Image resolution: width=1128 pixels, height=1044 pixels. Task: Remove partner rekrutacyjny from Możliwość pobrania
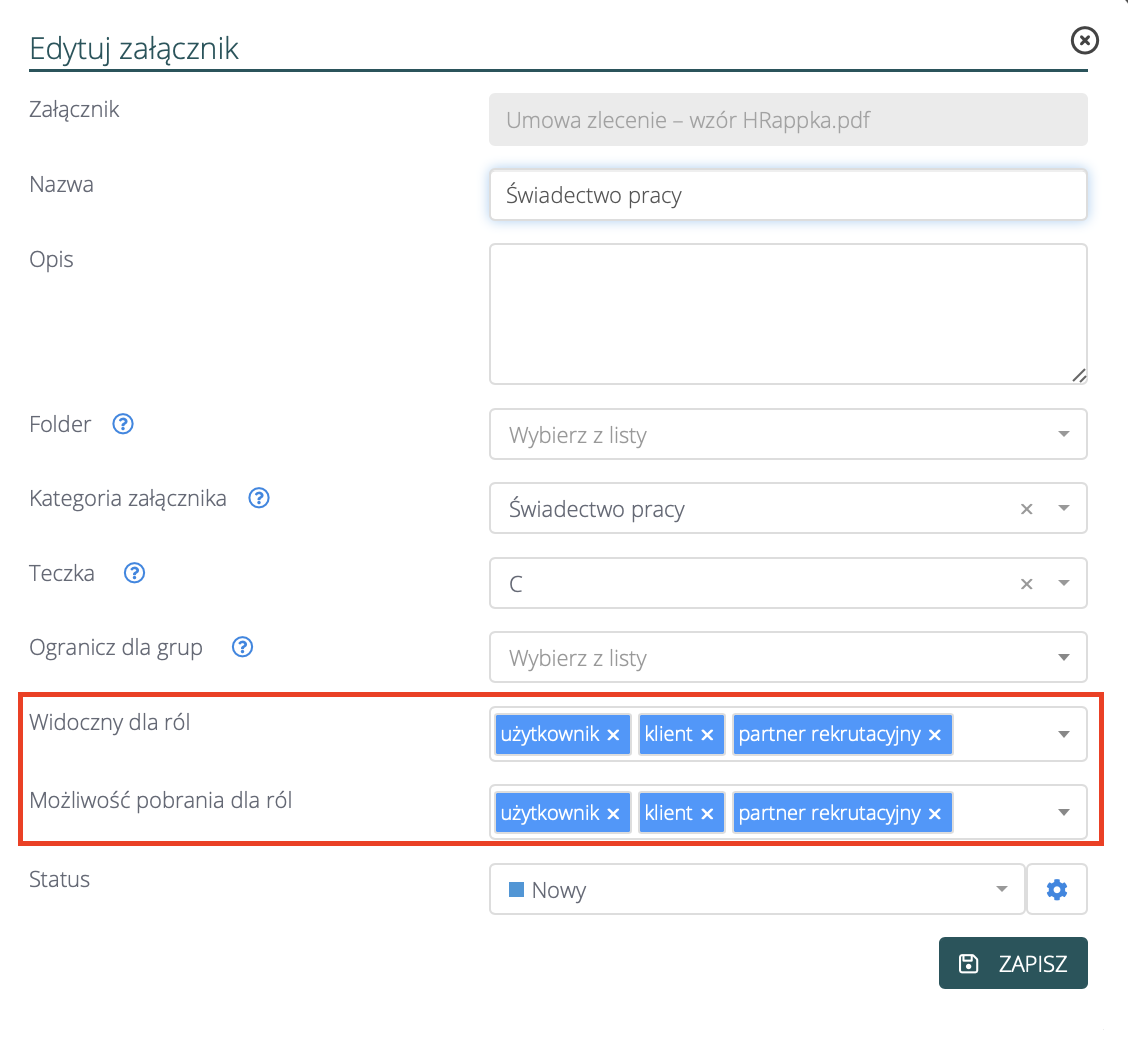(935, 813)
